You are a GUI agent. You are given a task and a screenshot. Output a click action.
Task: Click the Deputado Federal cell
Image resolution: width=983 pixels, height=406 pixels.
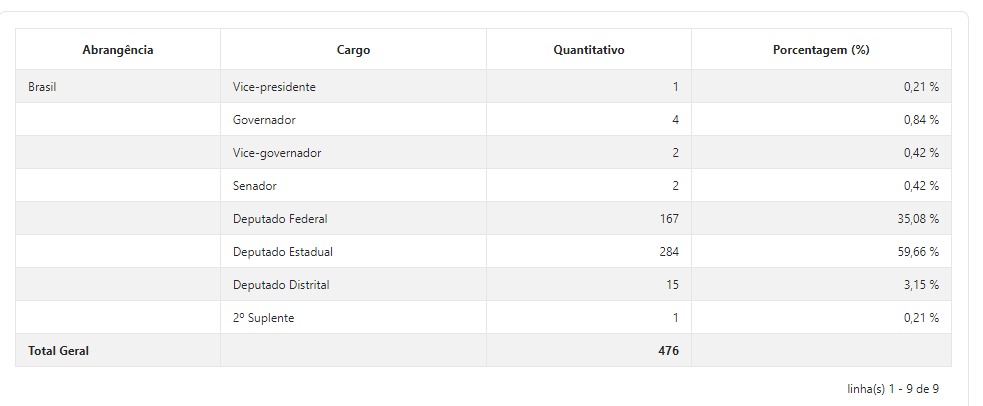(x=280, y=219)
